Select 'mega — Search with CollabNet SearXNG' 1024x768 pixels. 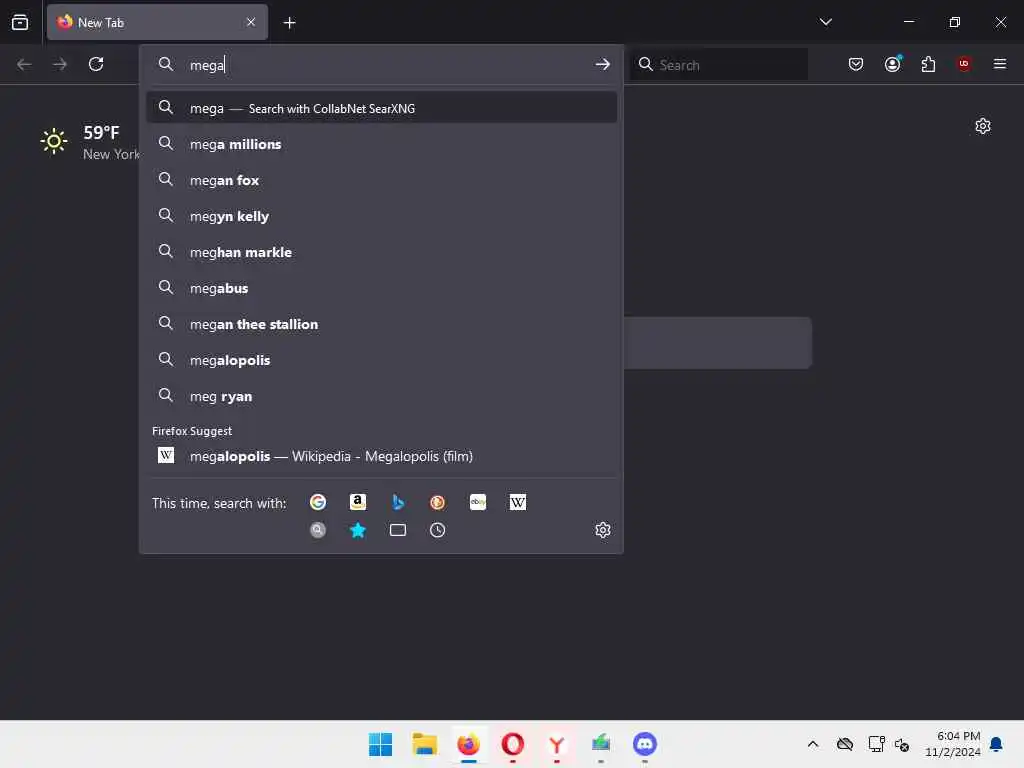point(381,108)
